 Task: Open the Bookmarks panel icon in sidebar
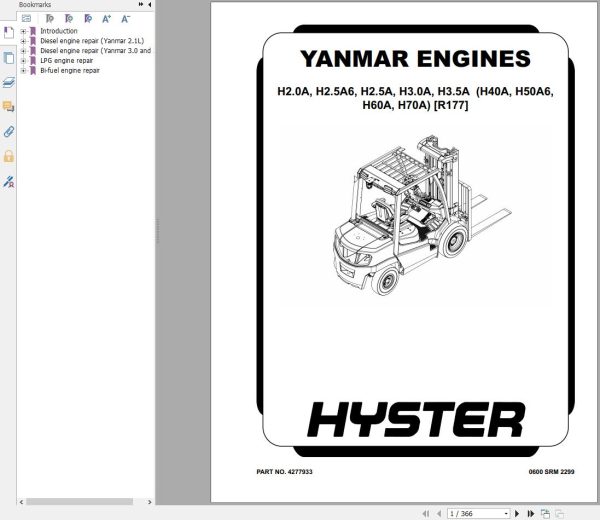[8, 33]
